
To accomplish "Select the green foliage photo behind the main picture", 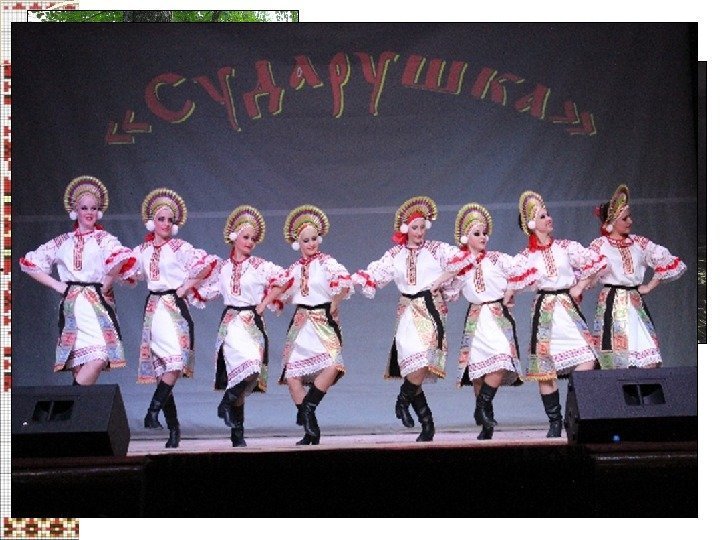I will click(x=163, y=16).
